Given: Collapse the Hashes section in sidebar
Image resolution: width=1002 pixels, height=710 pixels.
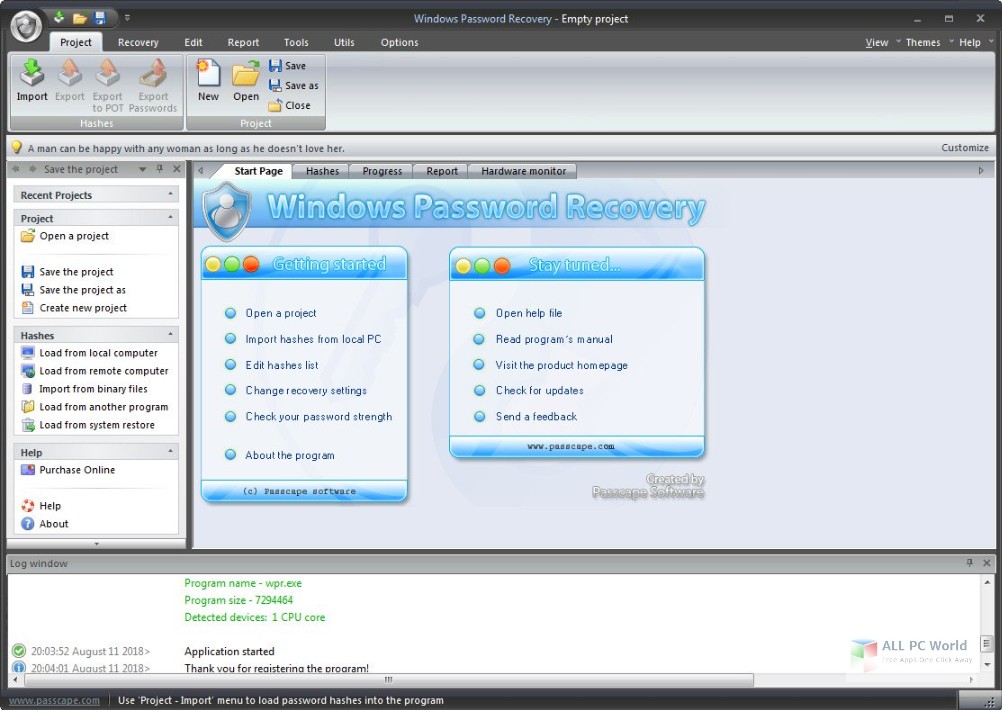Looking at the screenshot, I should click(170, 335).
